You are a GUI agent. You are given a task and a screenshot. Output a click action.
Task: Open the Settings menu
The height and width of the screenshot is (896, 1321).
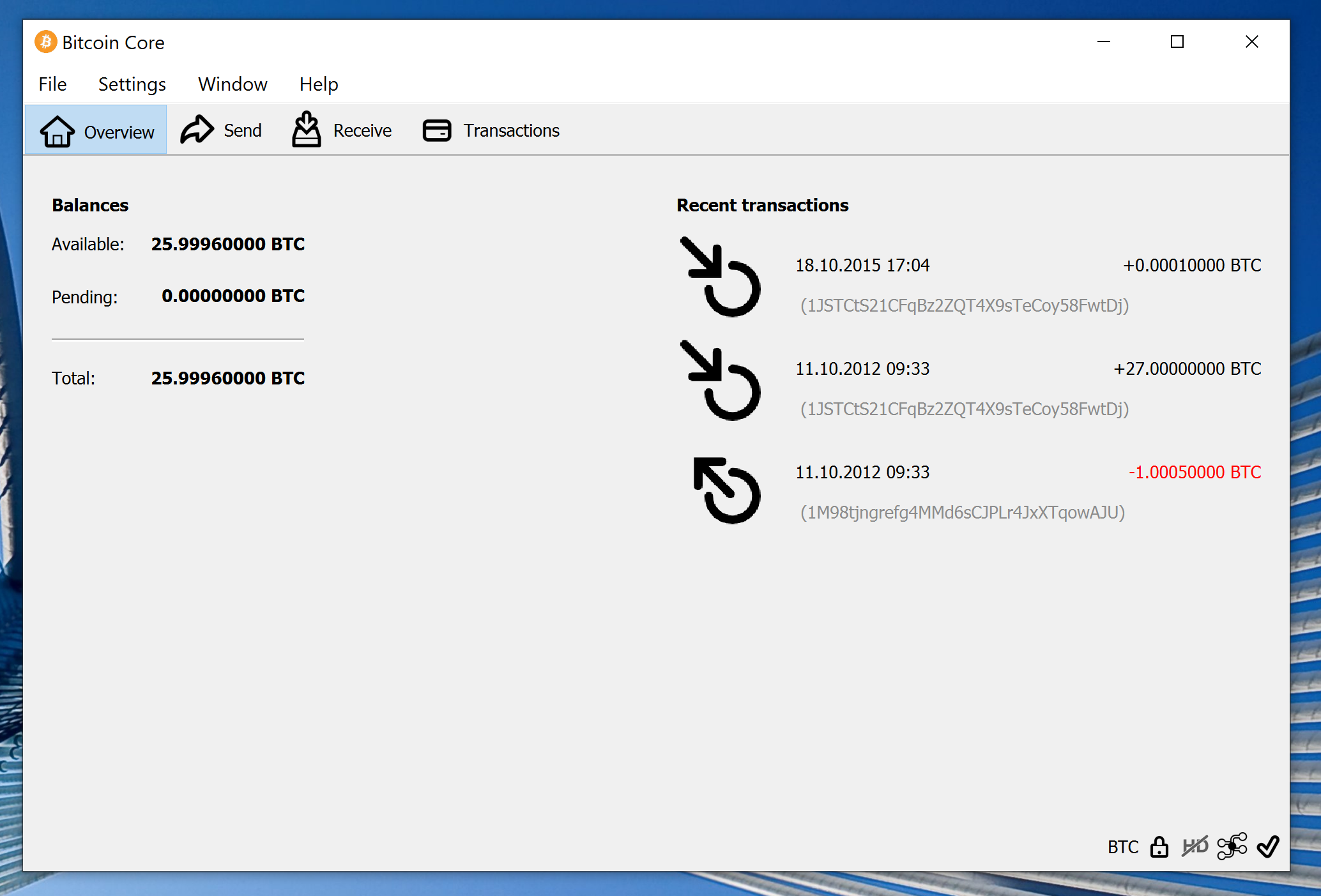(x=132, y=84)
